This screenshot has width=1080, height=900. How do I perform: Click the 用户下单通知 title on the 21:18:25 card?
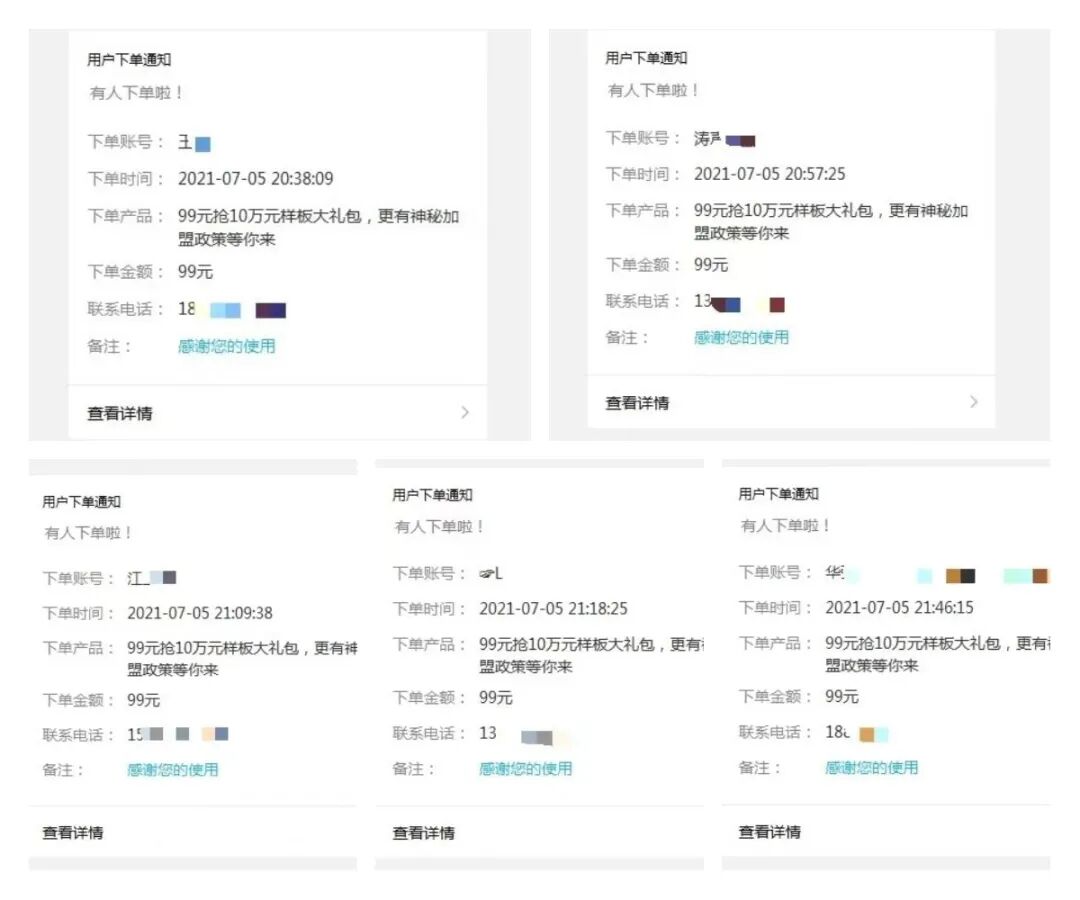[432, 494]
